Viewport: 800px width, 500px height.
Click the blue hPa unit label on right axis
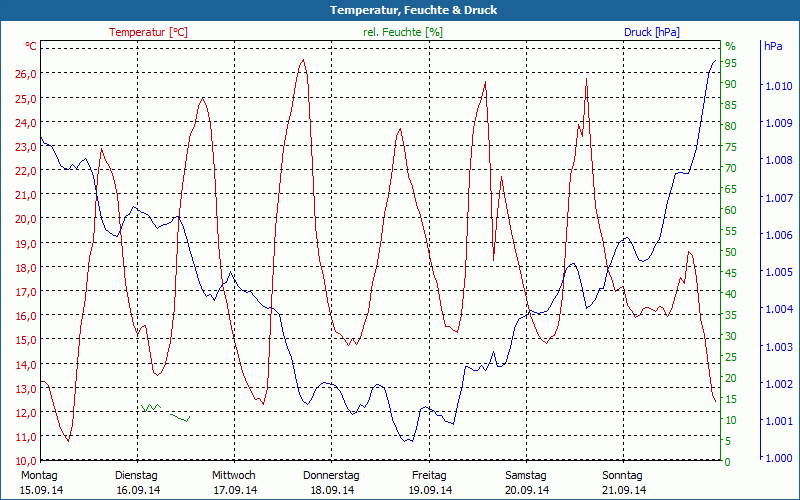773,46
